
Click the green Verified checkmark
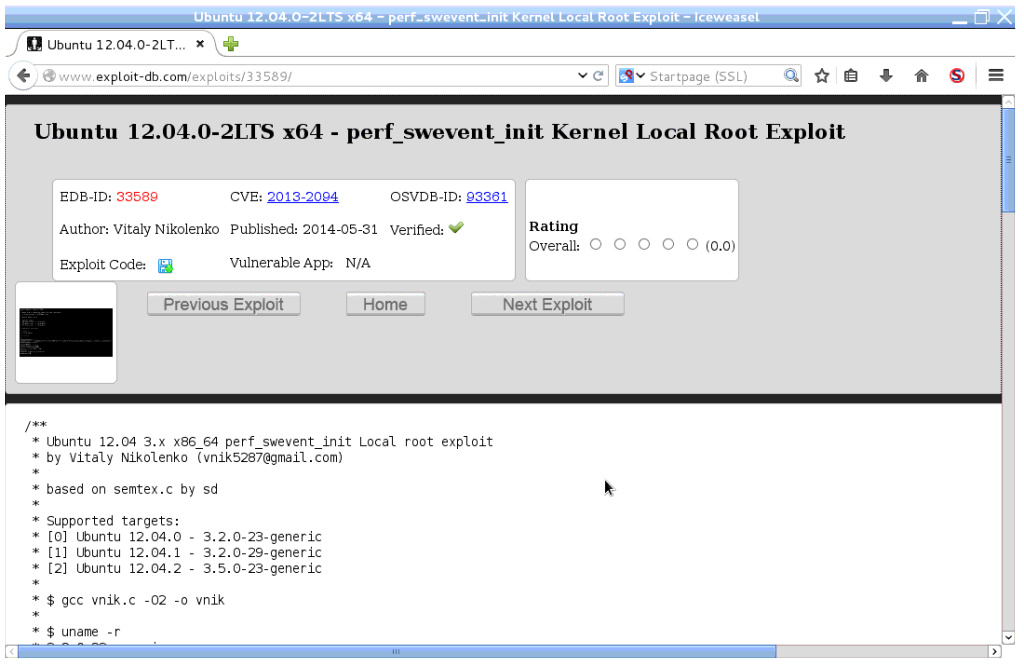[456, 227]
